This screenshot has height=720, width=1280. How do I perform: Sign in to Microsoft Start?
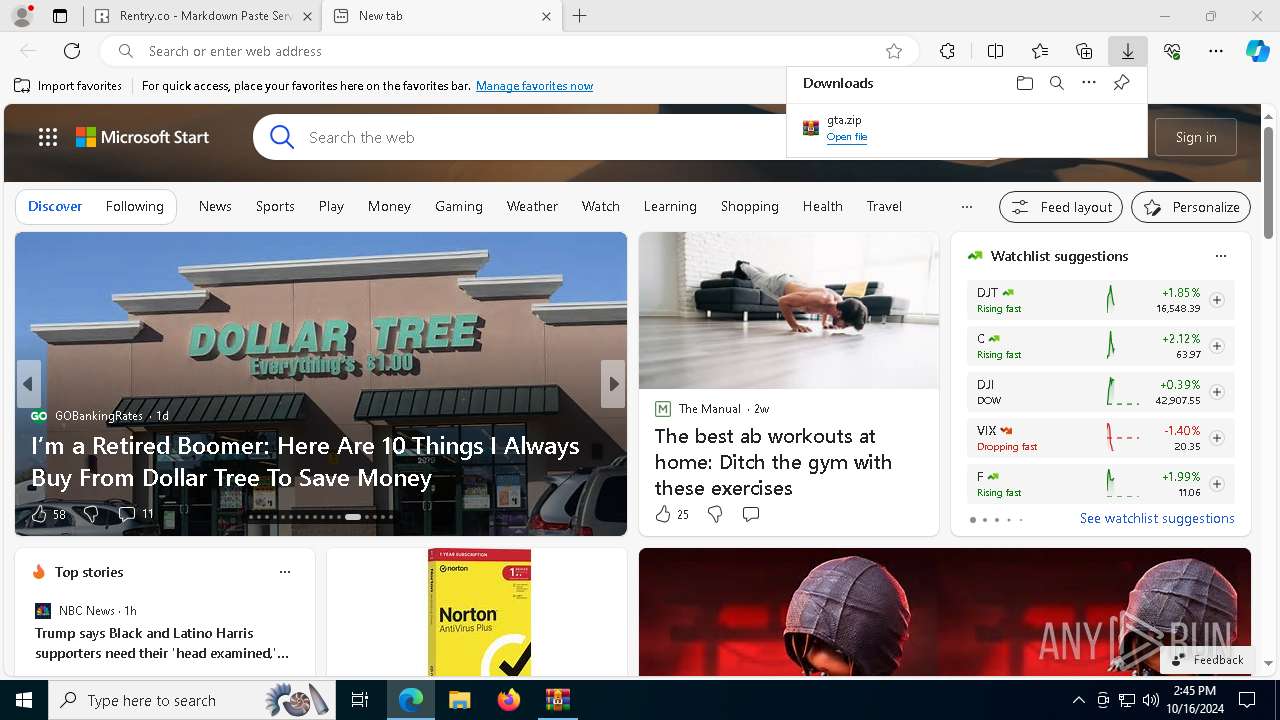[x=1196, y=137]
